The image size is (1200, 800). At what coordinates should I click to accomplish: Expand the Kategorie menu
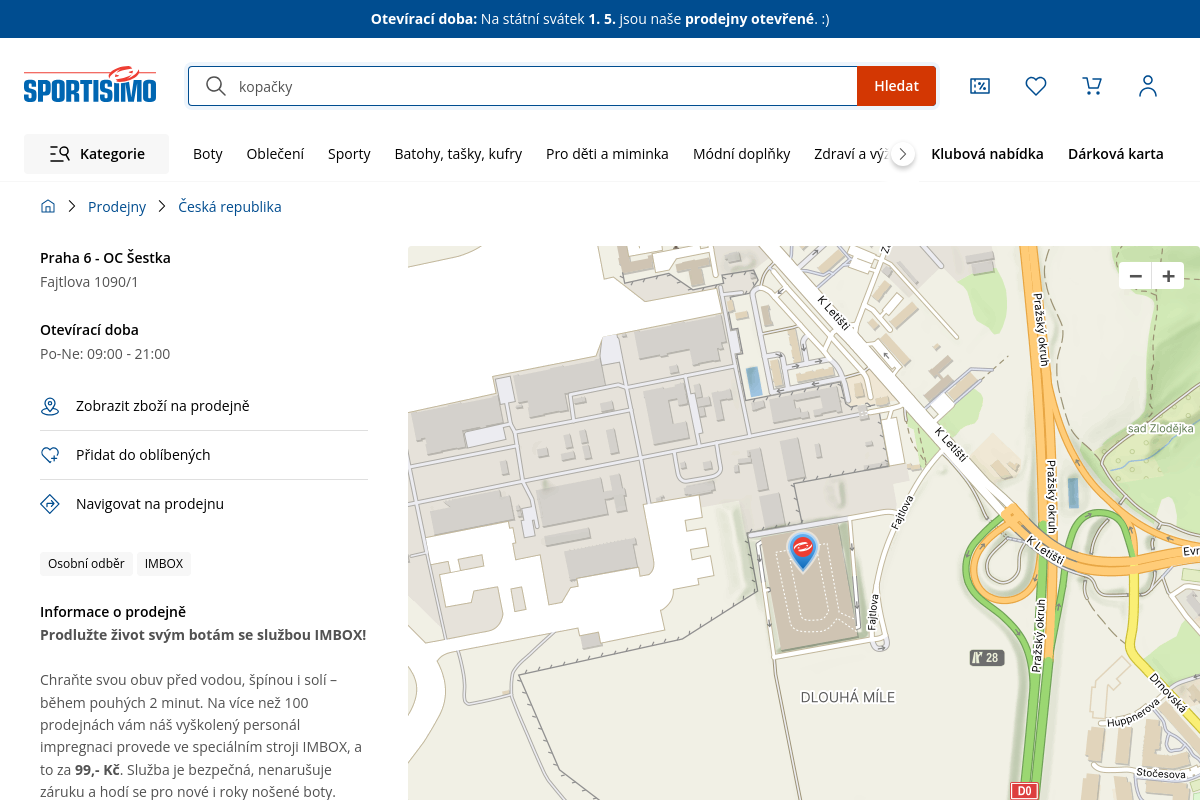tap(97, 154)
